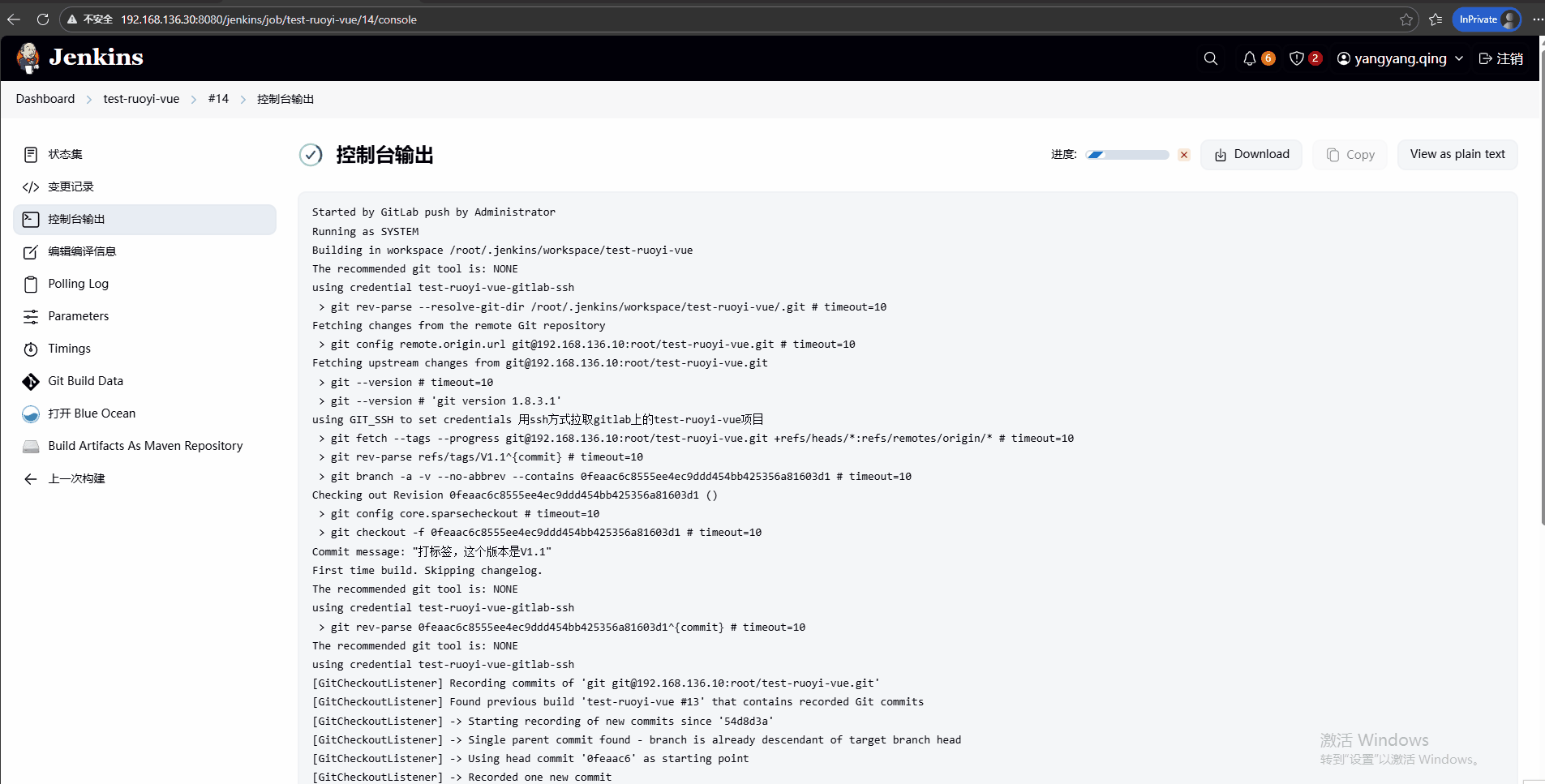Click 'First time build. Skipping changelog.' line
This screenshot has width=1545, height=784.
(427, 571)
